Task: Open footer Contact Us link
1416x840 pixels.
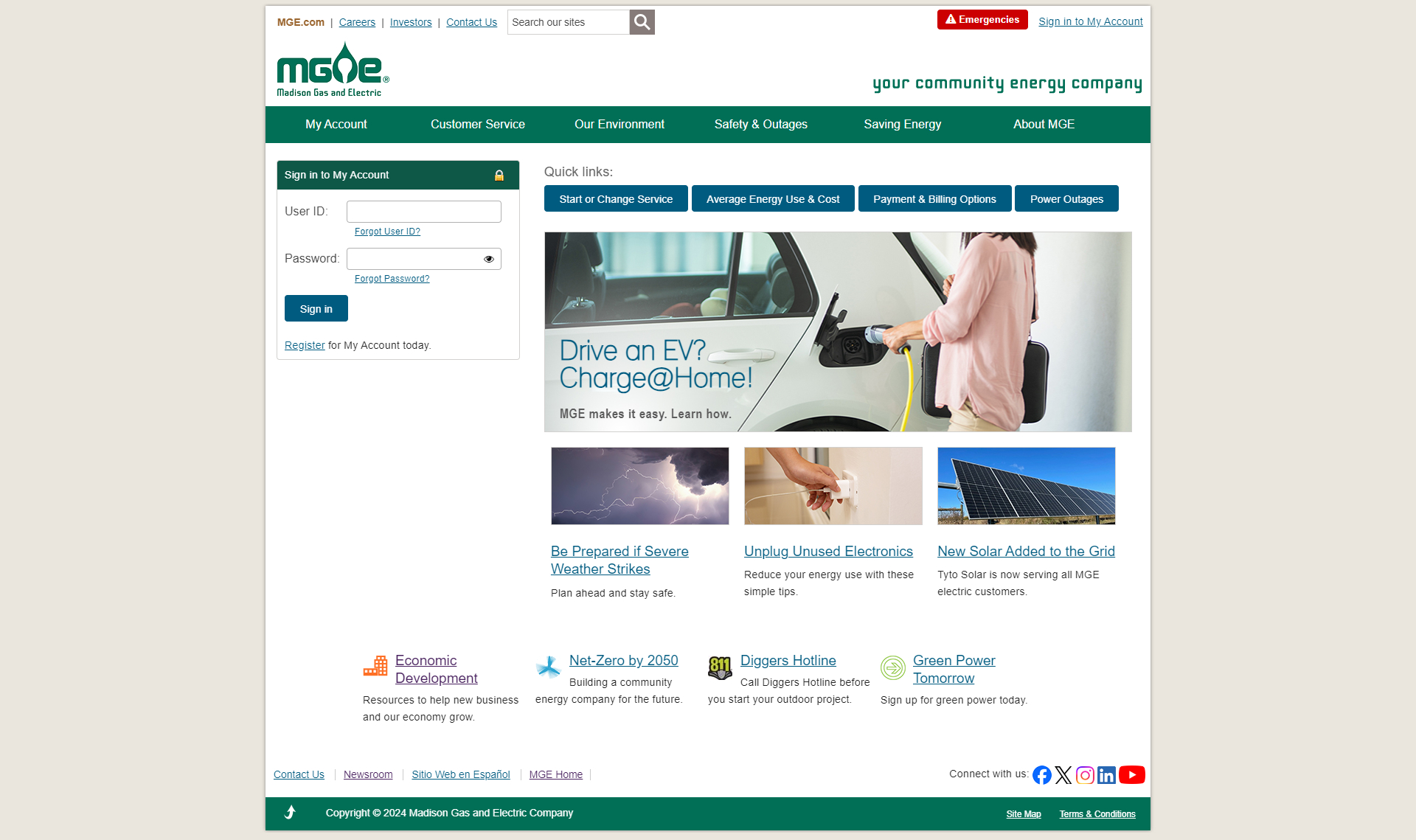Action: (299, 774)
